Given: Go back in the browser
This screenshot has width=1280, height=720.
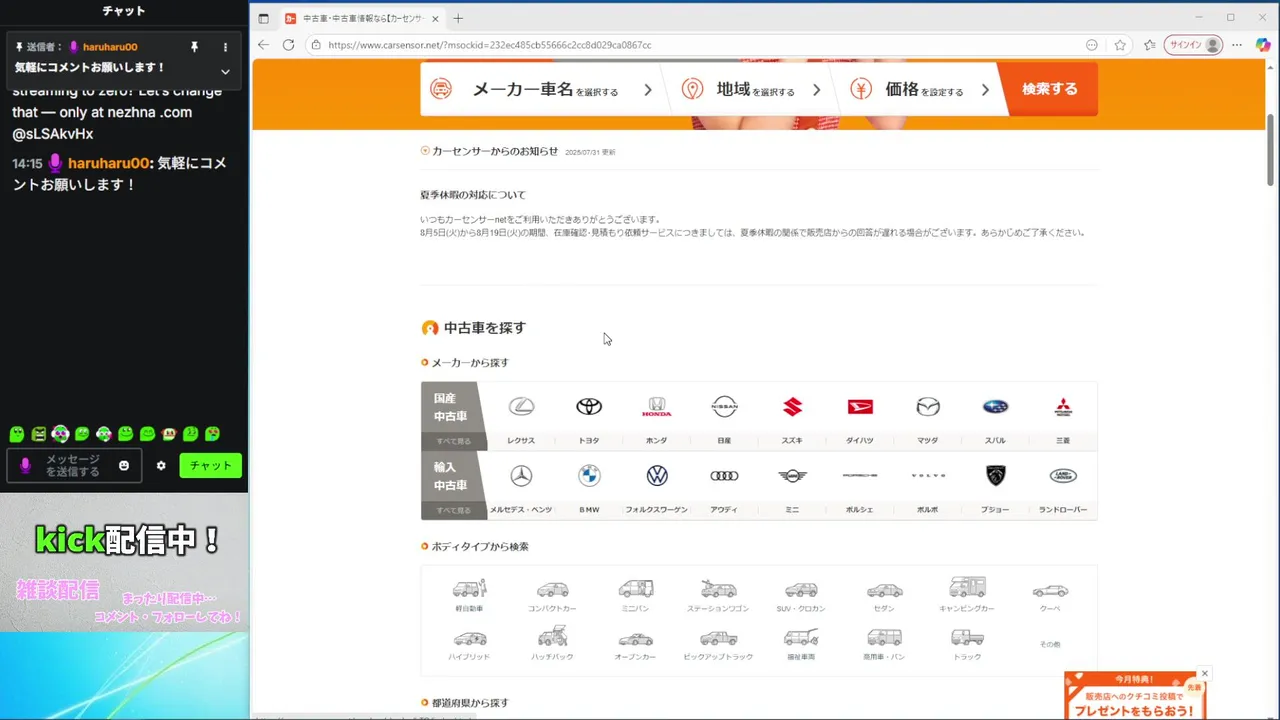Looking at the screenshot, I should coord(263,45).
